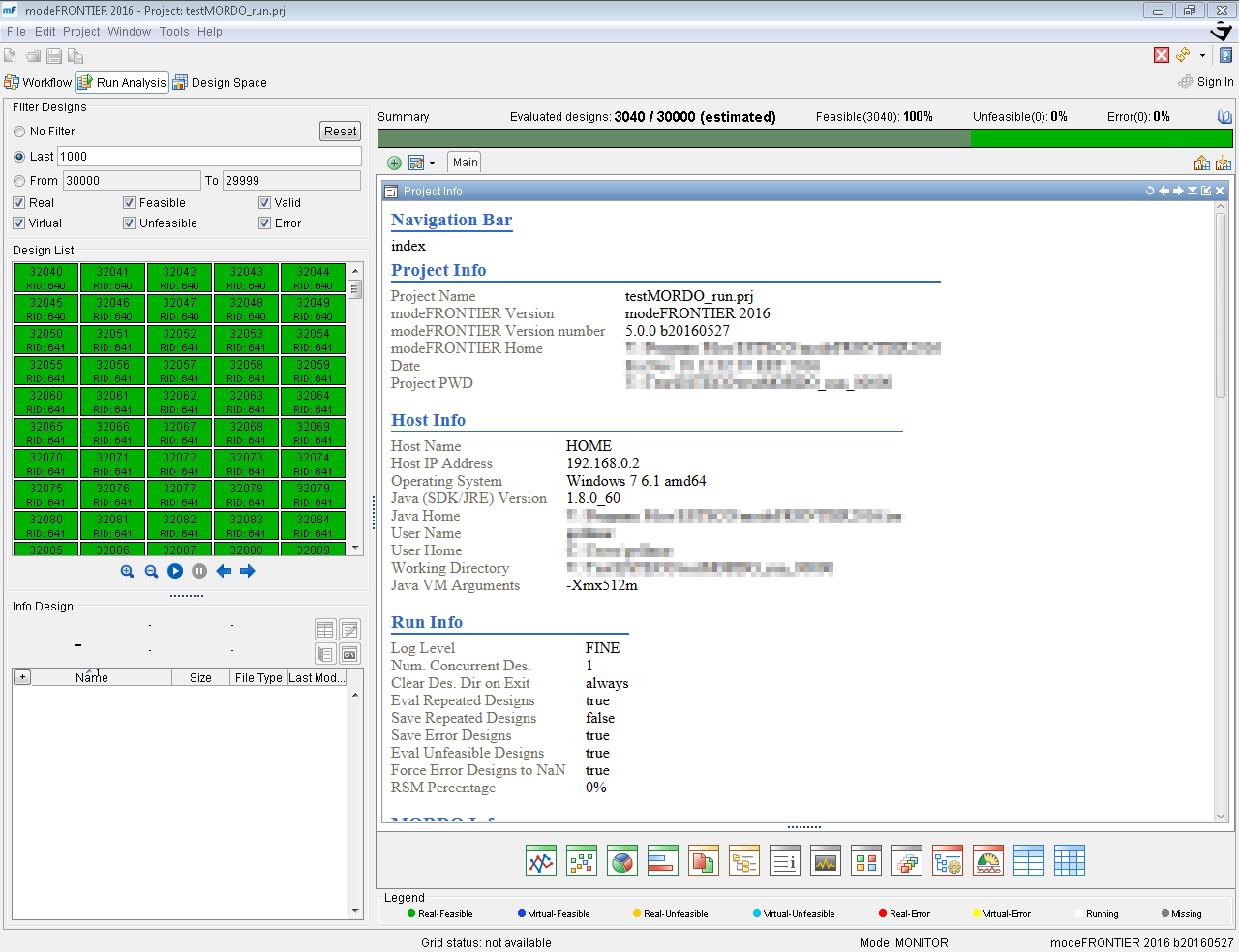Open the signal monitor gadget tool
1239x952 pixels.
(826, 860)
